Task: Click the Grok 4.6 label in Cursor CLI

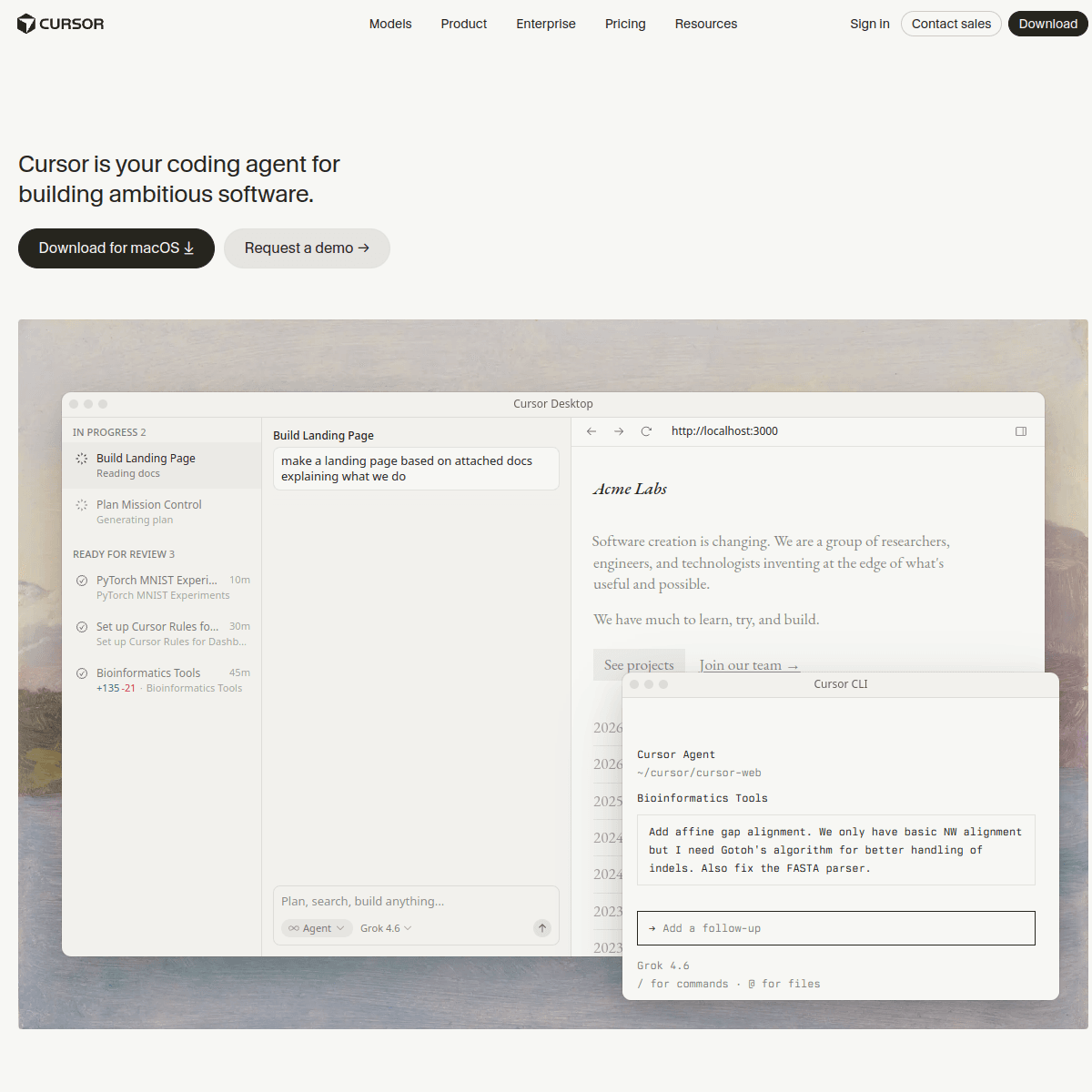Action: (x=663, y=966)
